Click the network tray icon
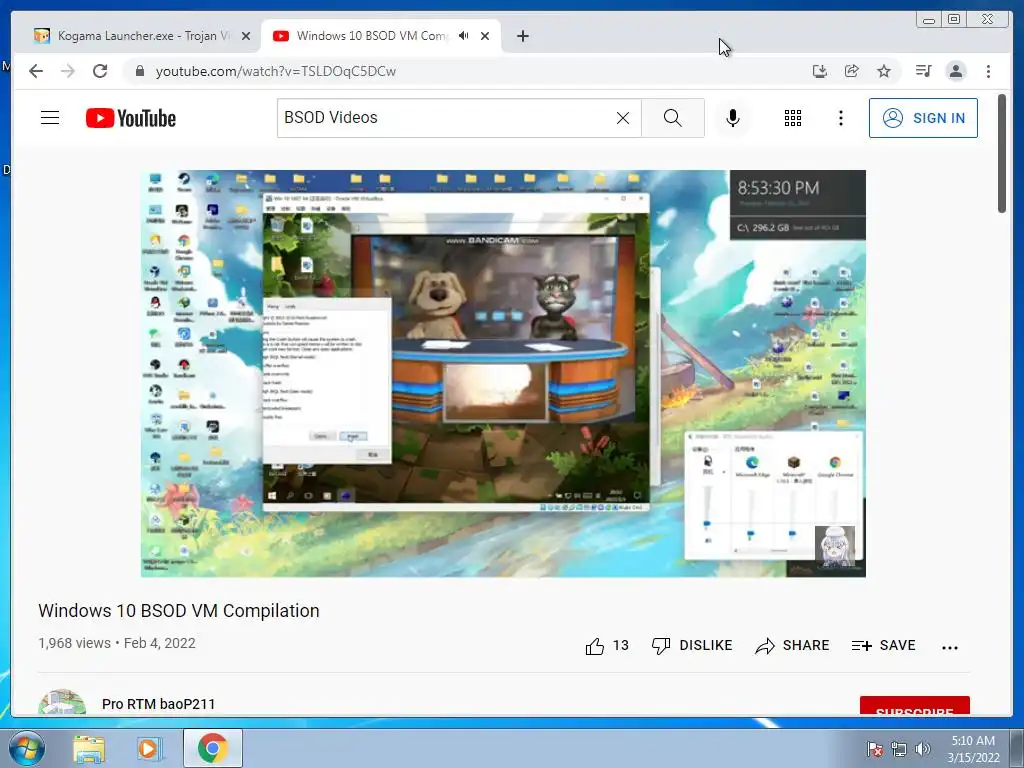Viewport: 1024px width, 768px height. pos(899,749)
